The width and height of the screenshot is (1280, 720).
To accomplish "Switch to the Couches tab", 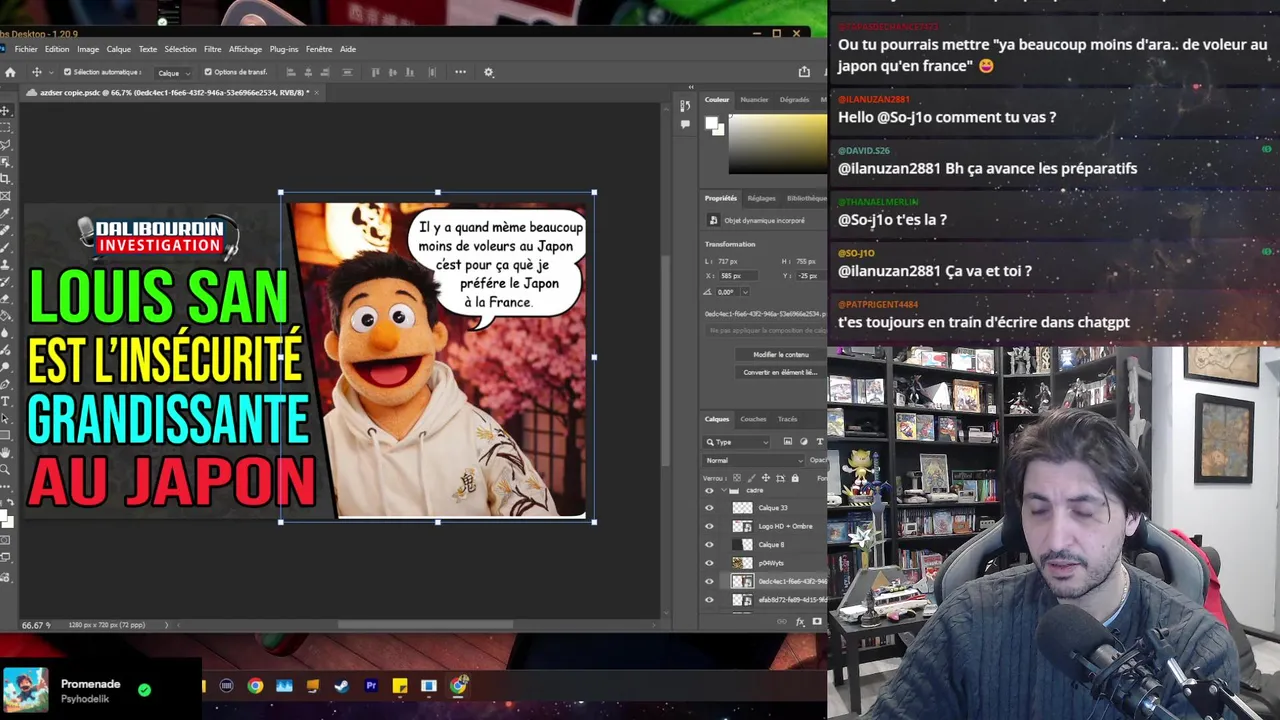I will coord(753,419).
